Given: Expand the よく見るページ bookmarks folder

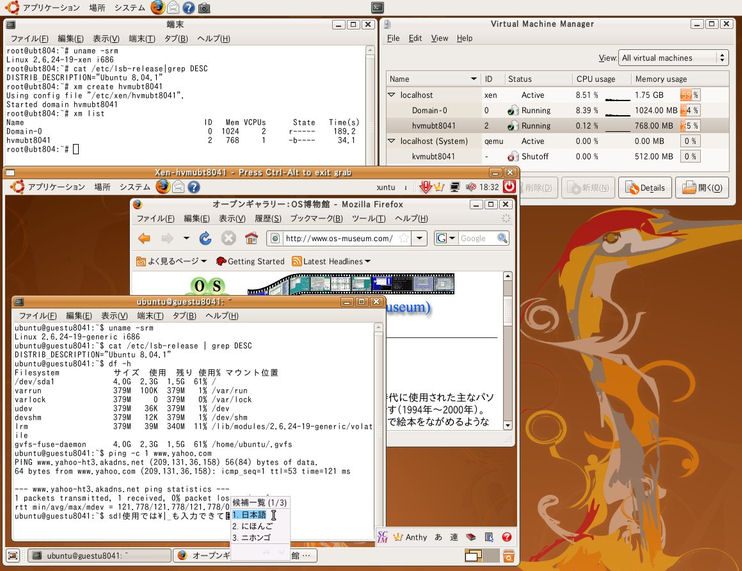Looking at the screenshot, I should [172, 261].
